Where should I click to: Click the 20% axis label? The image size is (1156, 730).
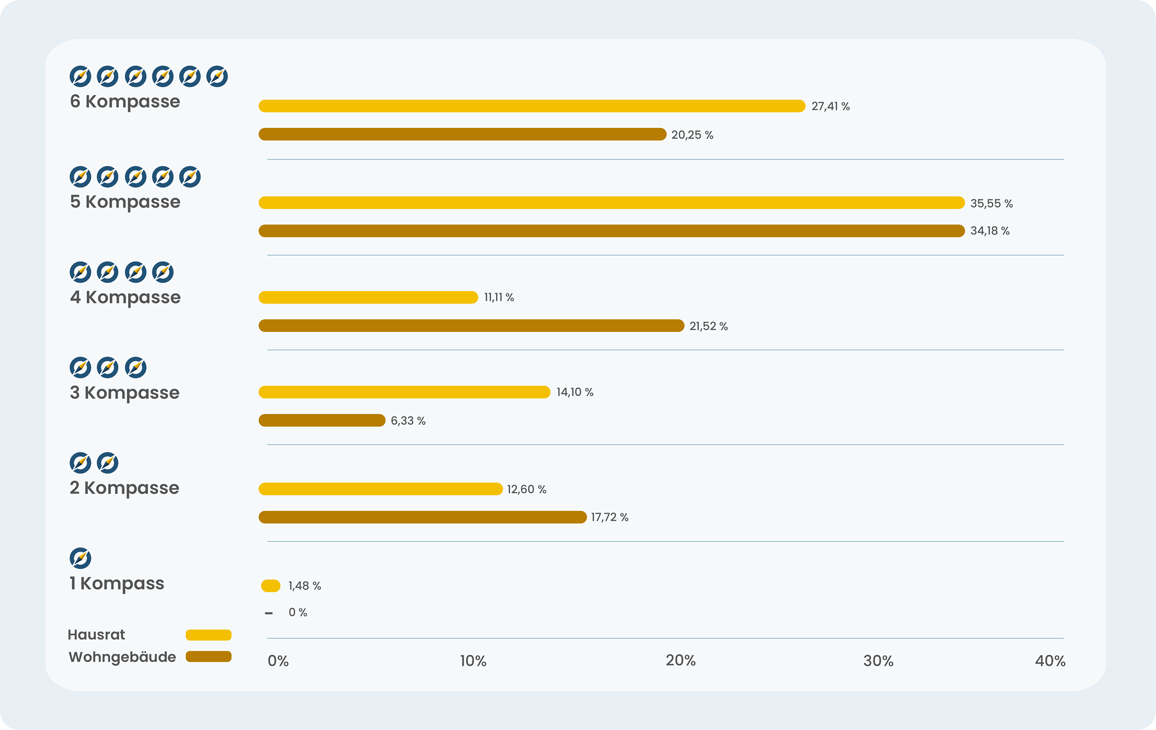[x=681, y=661]
